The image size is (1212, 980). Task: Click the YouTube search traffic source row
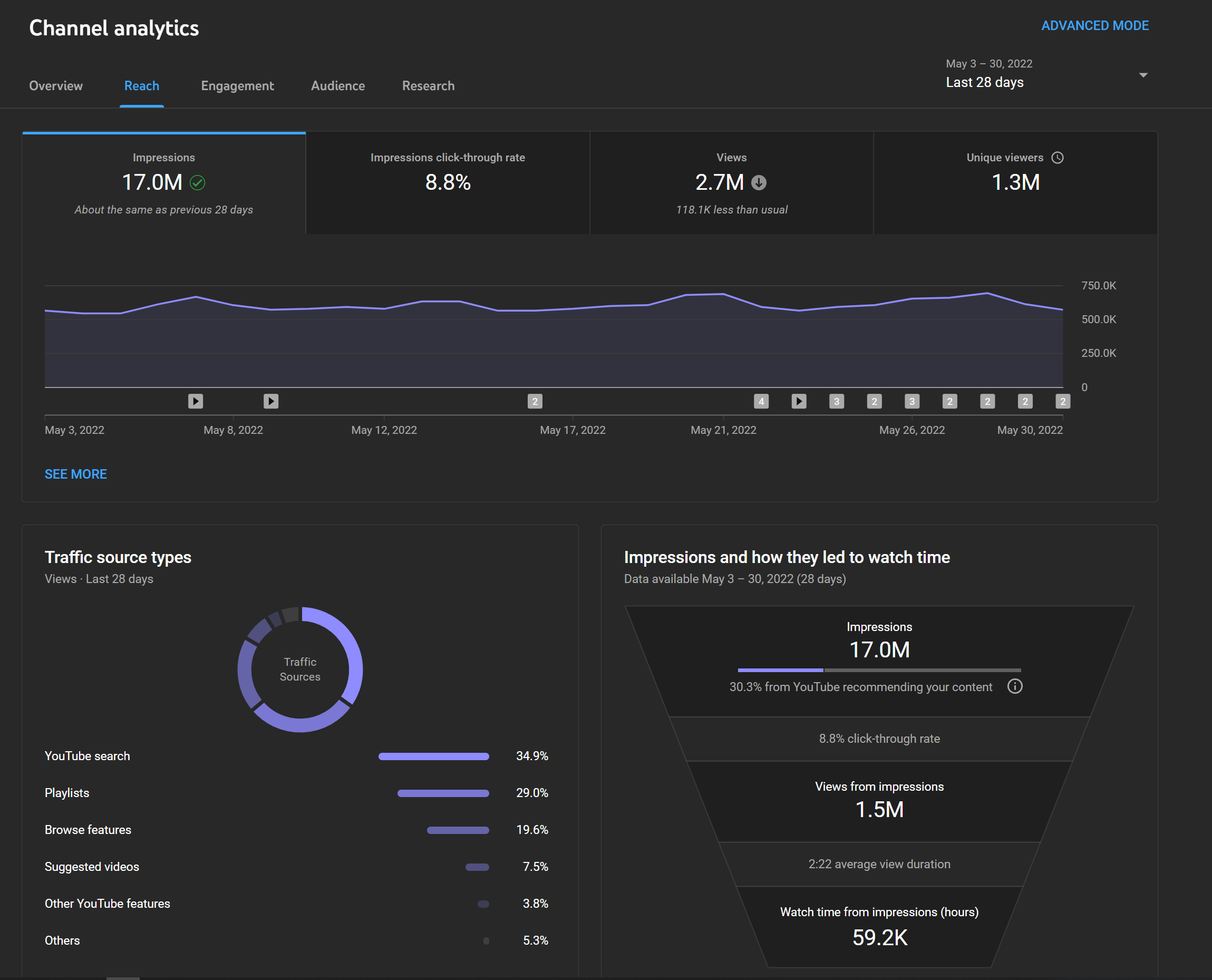tap(296, 756)
